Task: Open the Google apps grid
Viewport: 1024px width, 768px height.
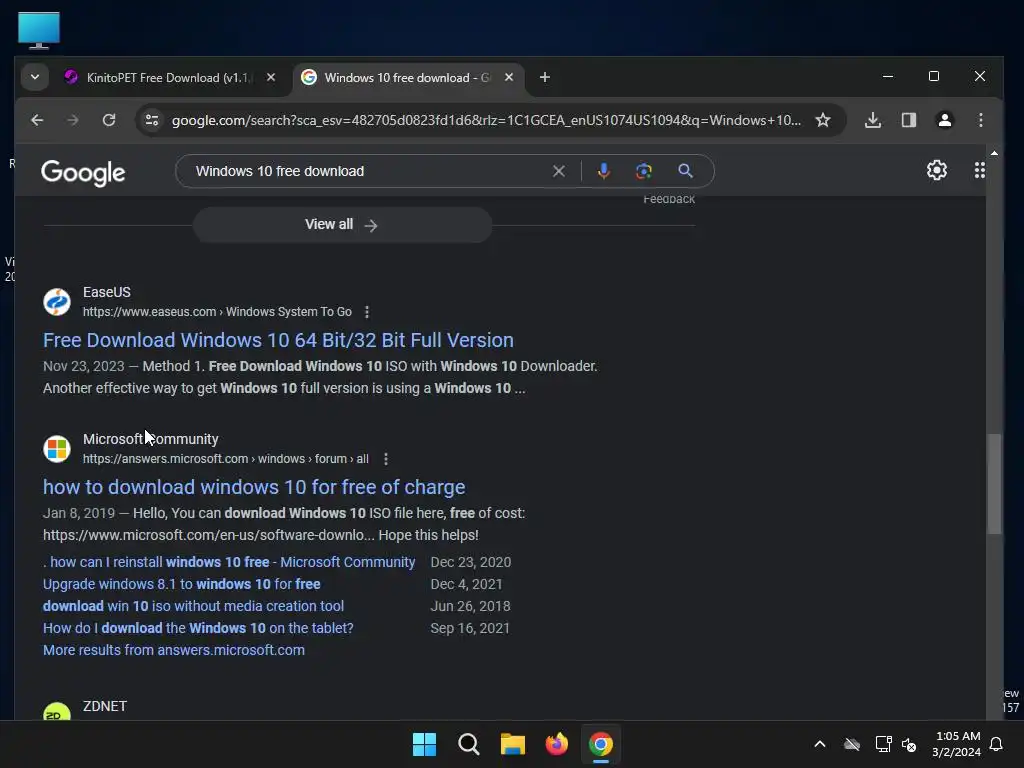Action: click(x=980, y=170)
